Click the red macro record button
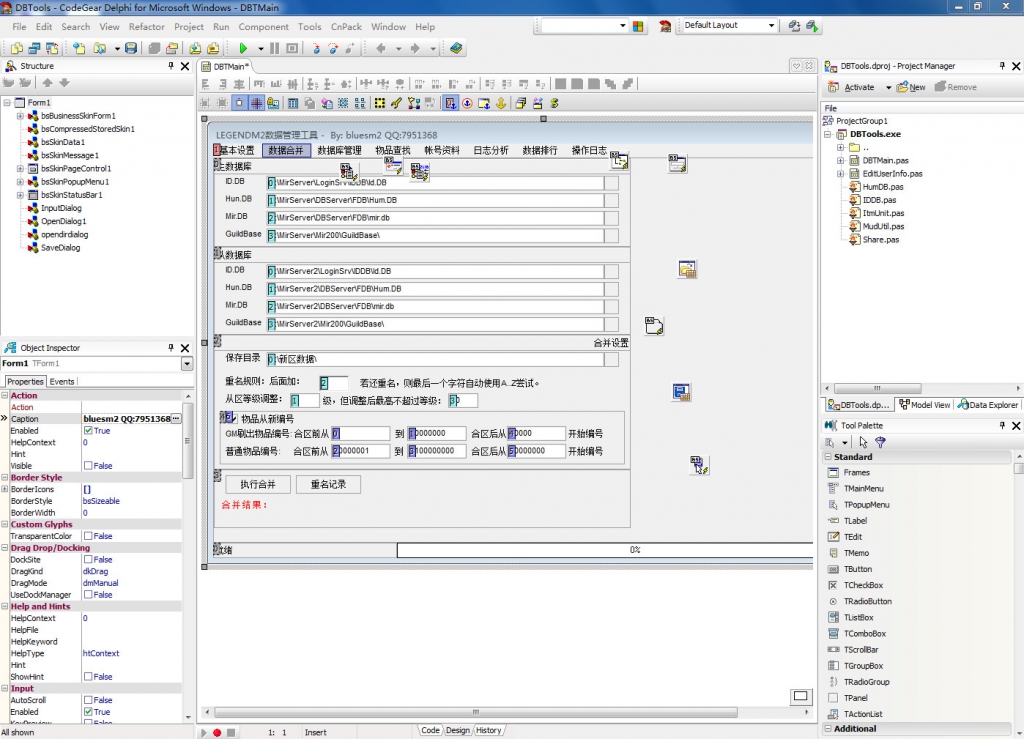Screen dimensions: 1024x739 pyautogui.click(x=217, y=732)
